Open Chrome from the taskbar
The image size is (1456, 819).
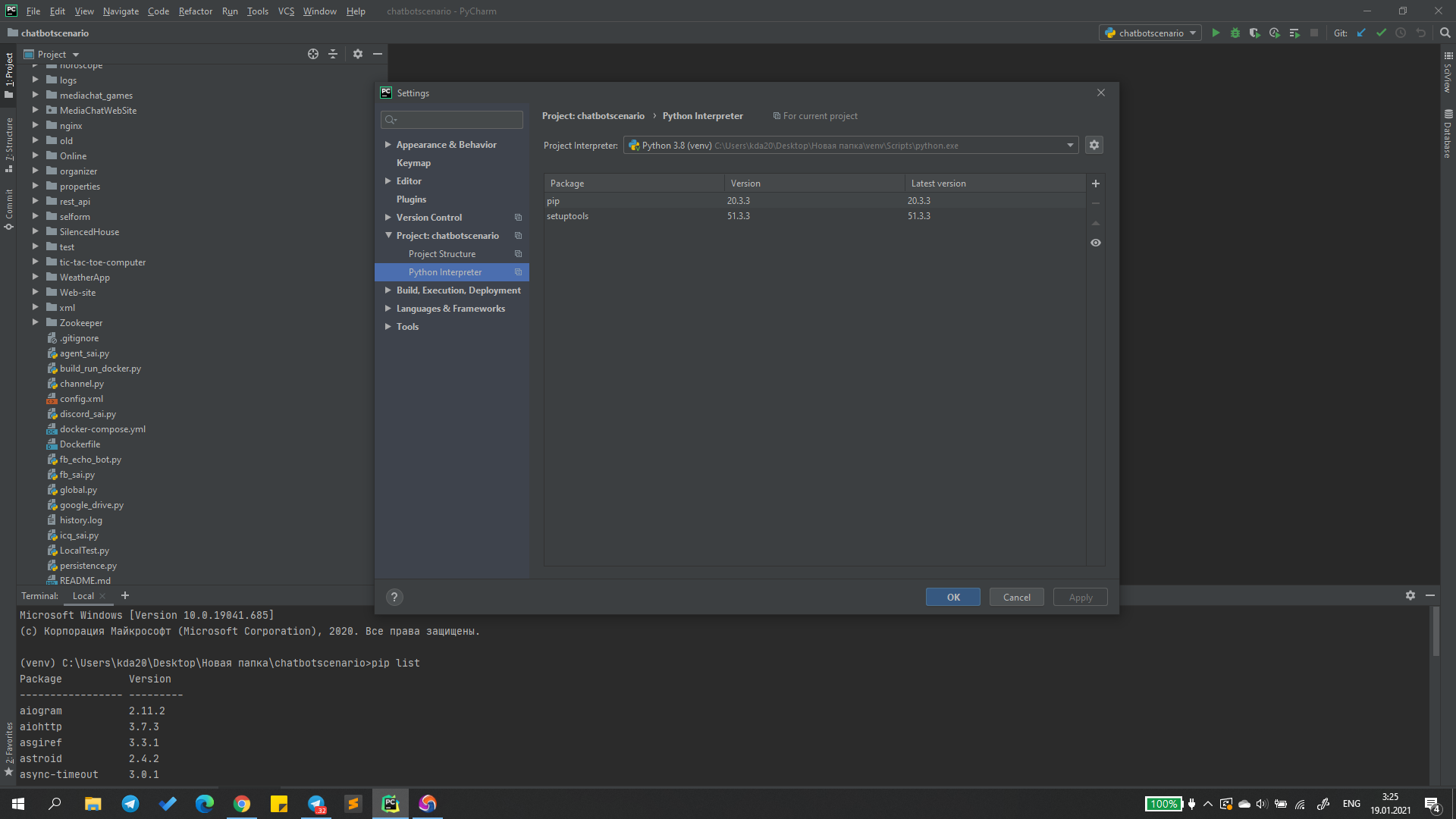tap(242, 804)
